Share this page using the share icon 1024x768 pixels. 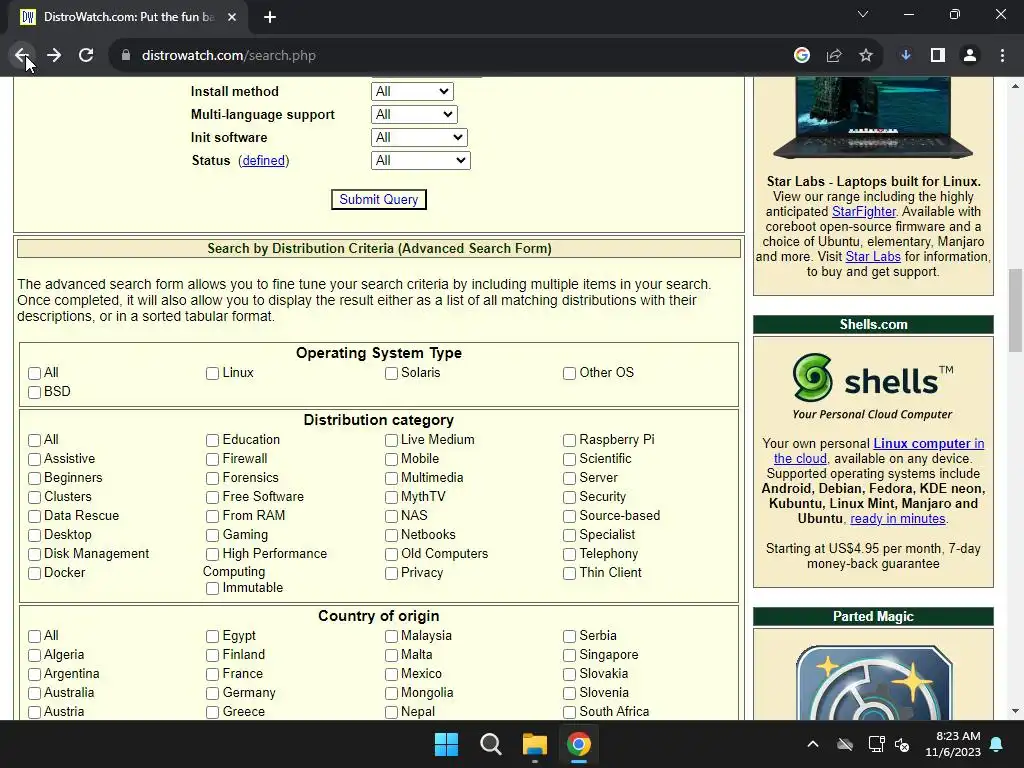coord(834,56)
